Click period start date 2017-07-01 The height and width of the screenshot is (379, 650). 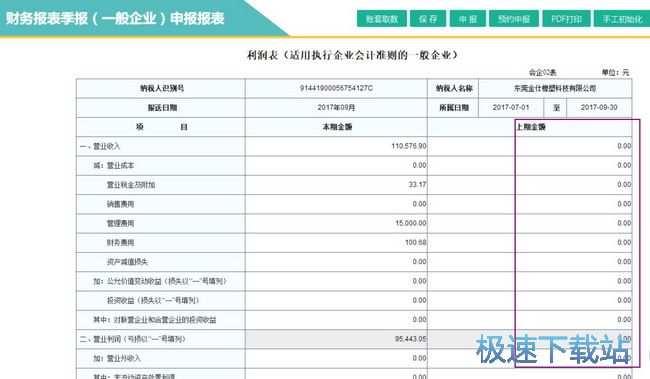click(x=511, y=107)
